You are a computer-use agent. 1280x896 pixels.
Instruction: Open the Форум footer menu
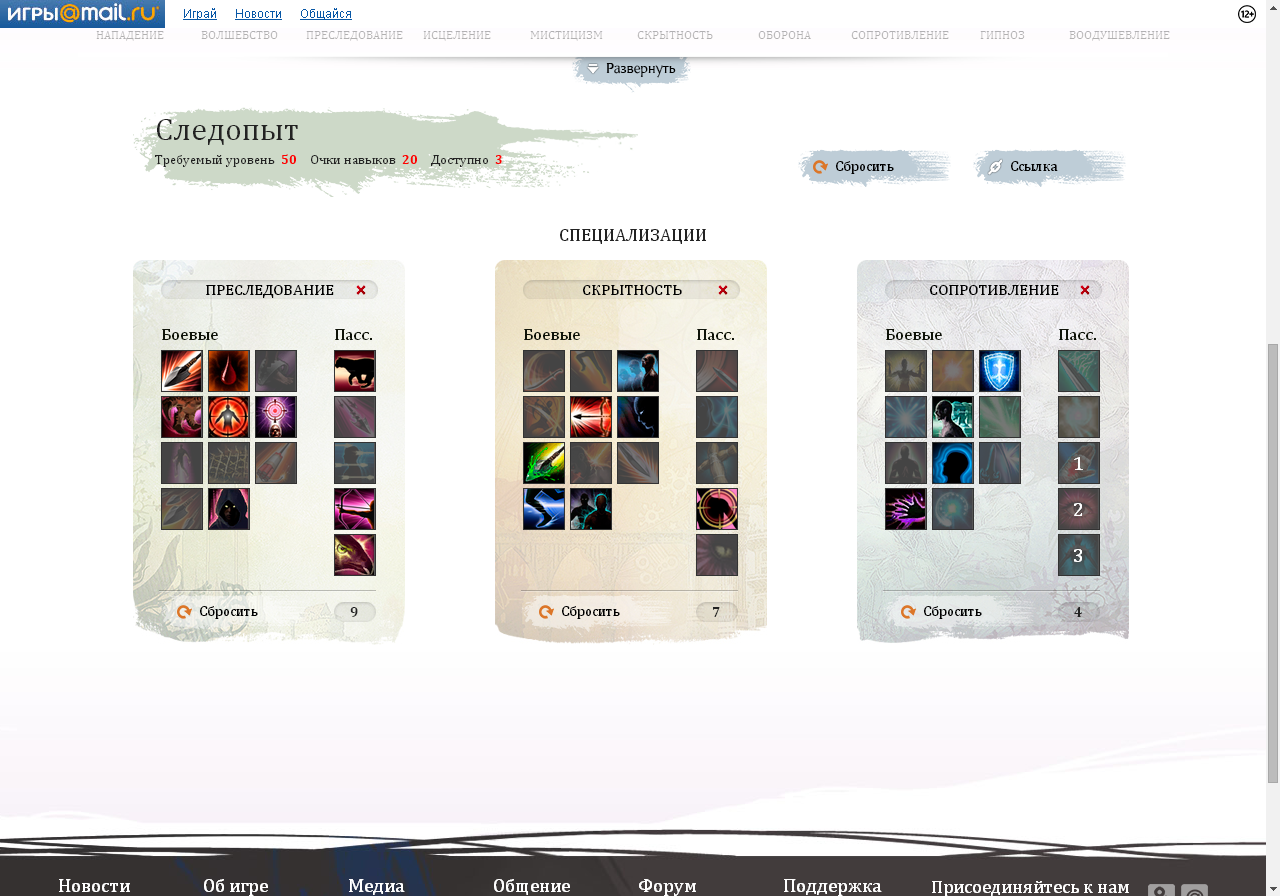point(667,886)
